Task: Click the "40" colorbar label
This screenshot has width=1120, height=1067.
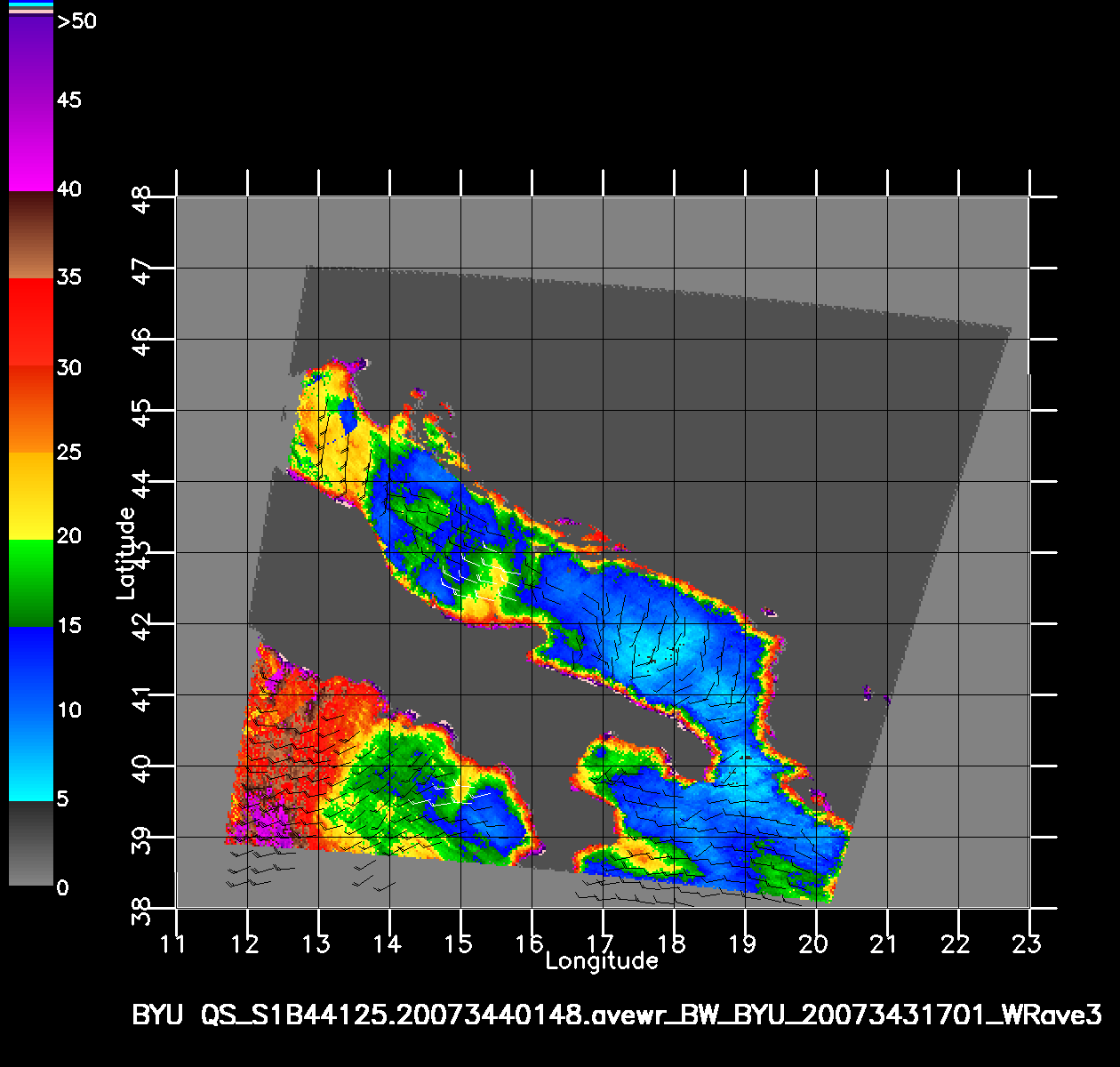Action: [x=68, y=189]
